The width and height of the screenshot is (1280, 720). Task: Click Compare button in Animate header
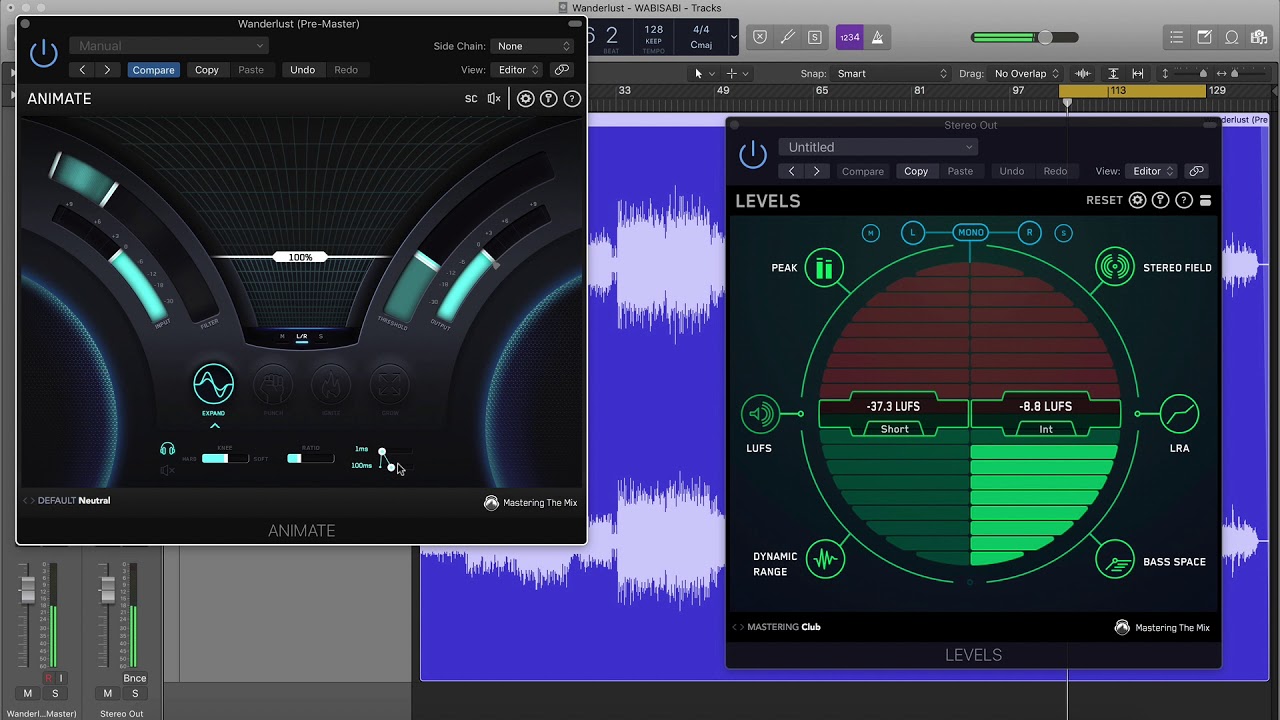pos(153,70)
